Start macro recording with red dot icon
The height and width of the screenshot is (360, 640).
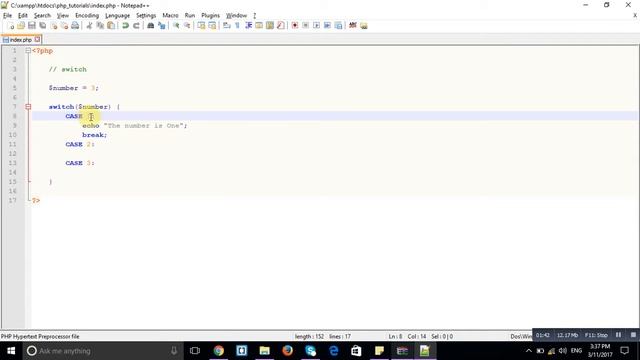pyautogui.click(x=295, y=26)
